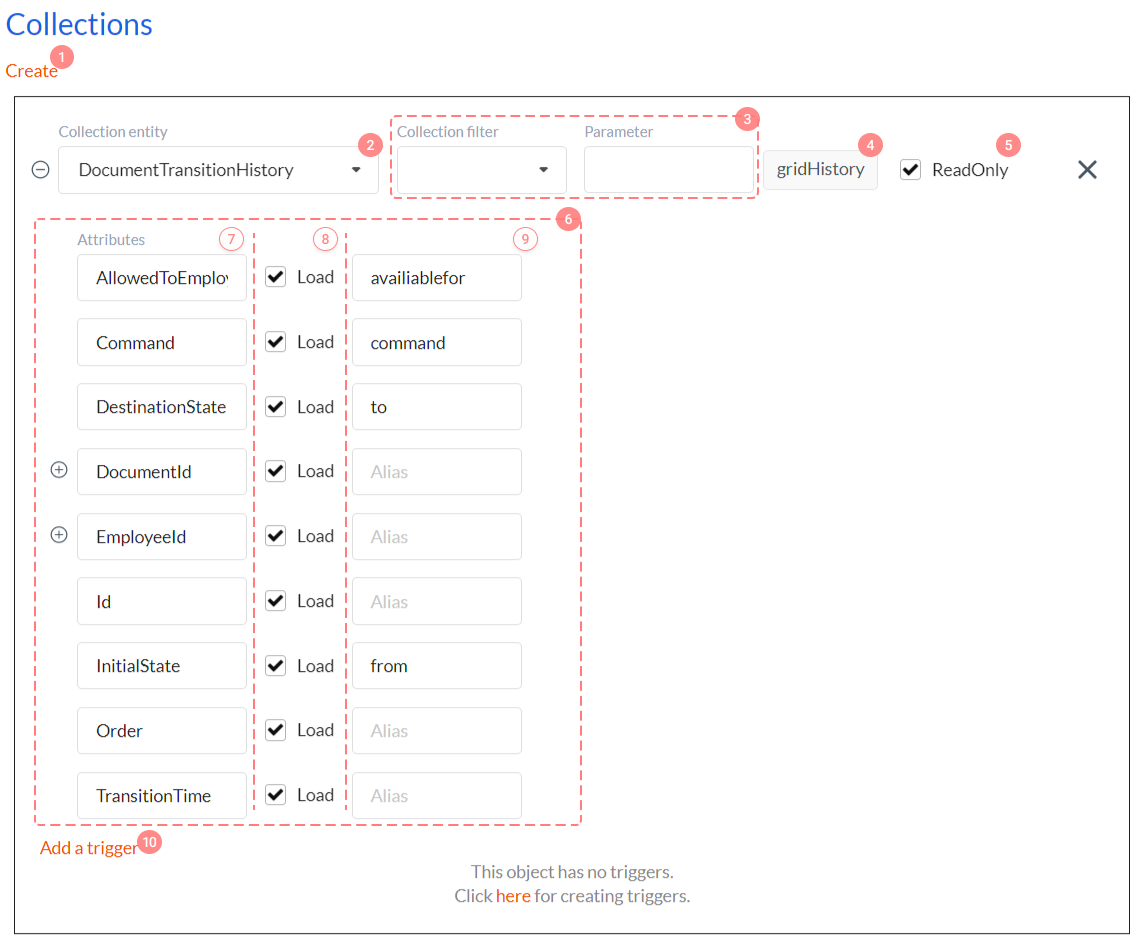Image resolution: width=1146 pixels, height=948 pixels.
Task: Expand the DocumentId attribute plus icon
Action: [x=59, y=470]
